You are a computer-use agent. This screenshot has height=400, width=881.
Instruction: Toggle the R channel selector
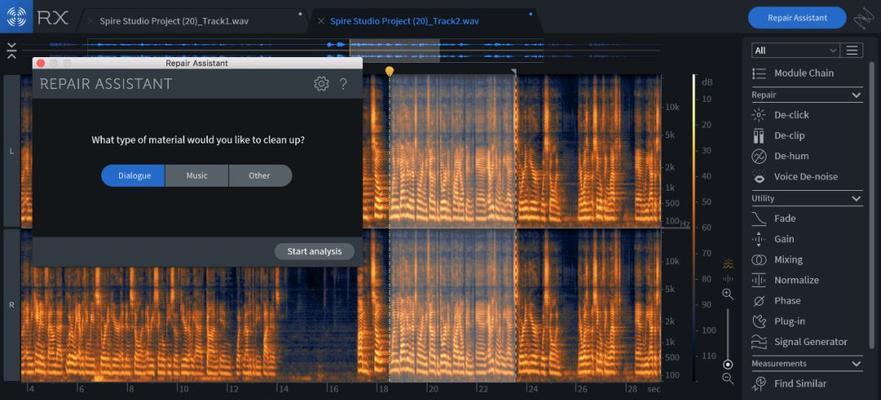pyautogui.click(x=11, y=306)
